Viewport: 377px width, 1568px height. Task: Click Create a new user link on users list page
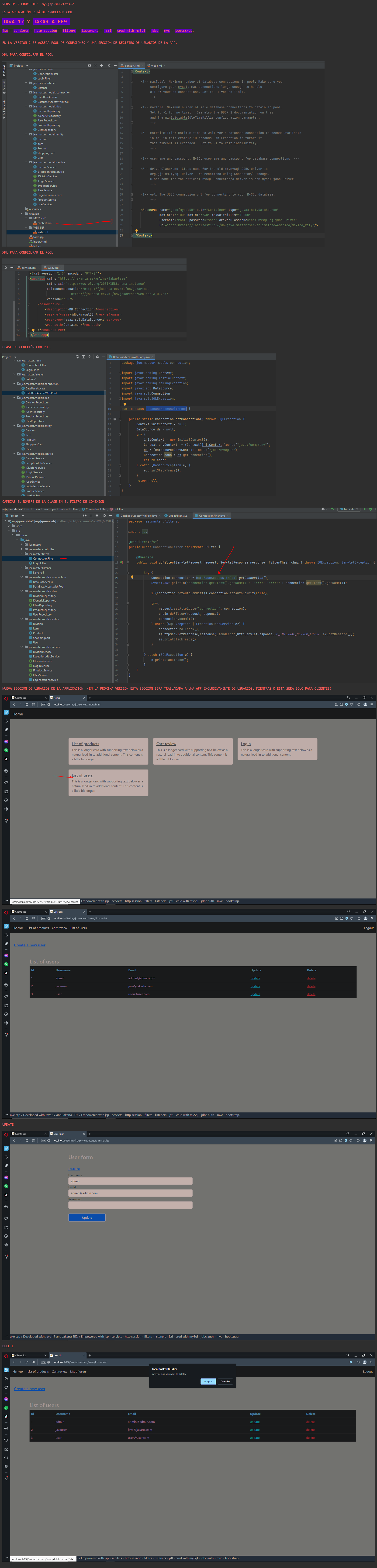coord(30,945)
